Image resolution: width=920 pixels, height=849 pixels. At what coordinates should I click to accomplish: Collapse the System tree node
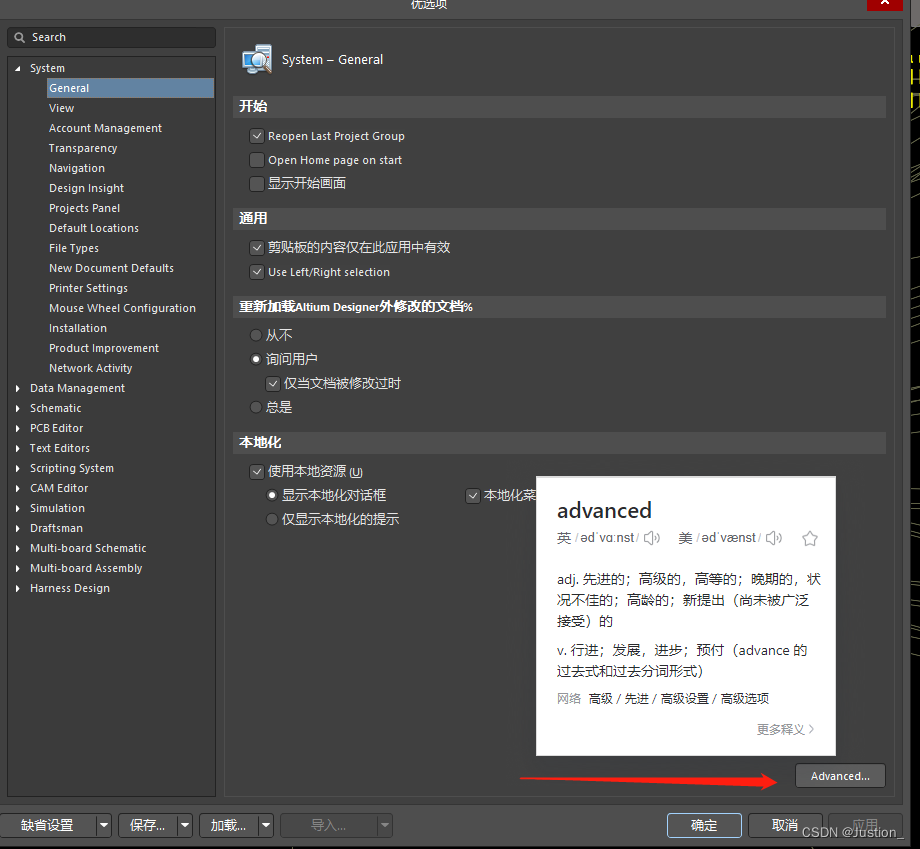click(18, 69)
